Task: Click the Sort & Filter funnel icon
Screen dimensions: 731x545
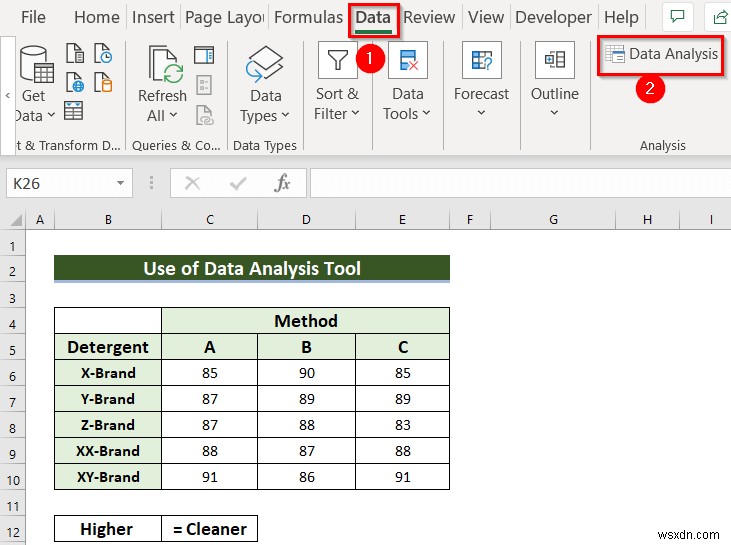Action: [338, 60]
